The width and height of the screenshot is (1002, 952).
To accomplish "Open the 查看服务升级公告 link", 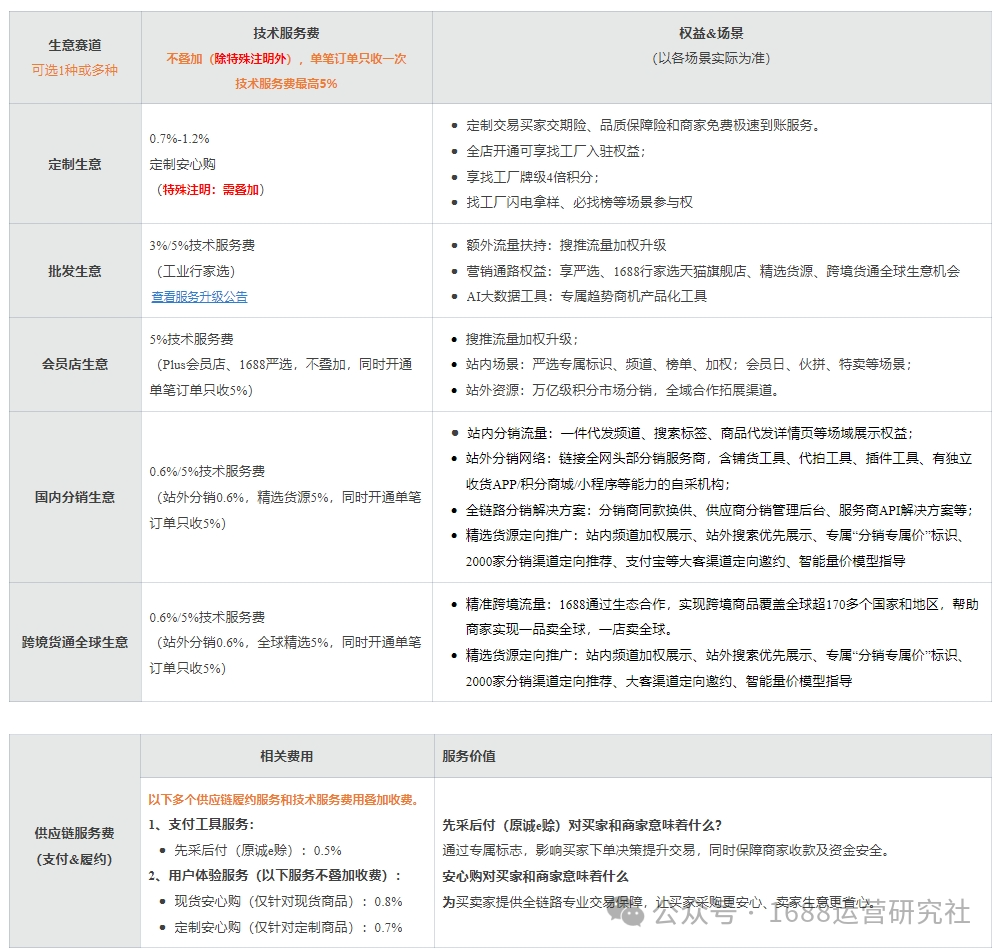I will (199, 296).
